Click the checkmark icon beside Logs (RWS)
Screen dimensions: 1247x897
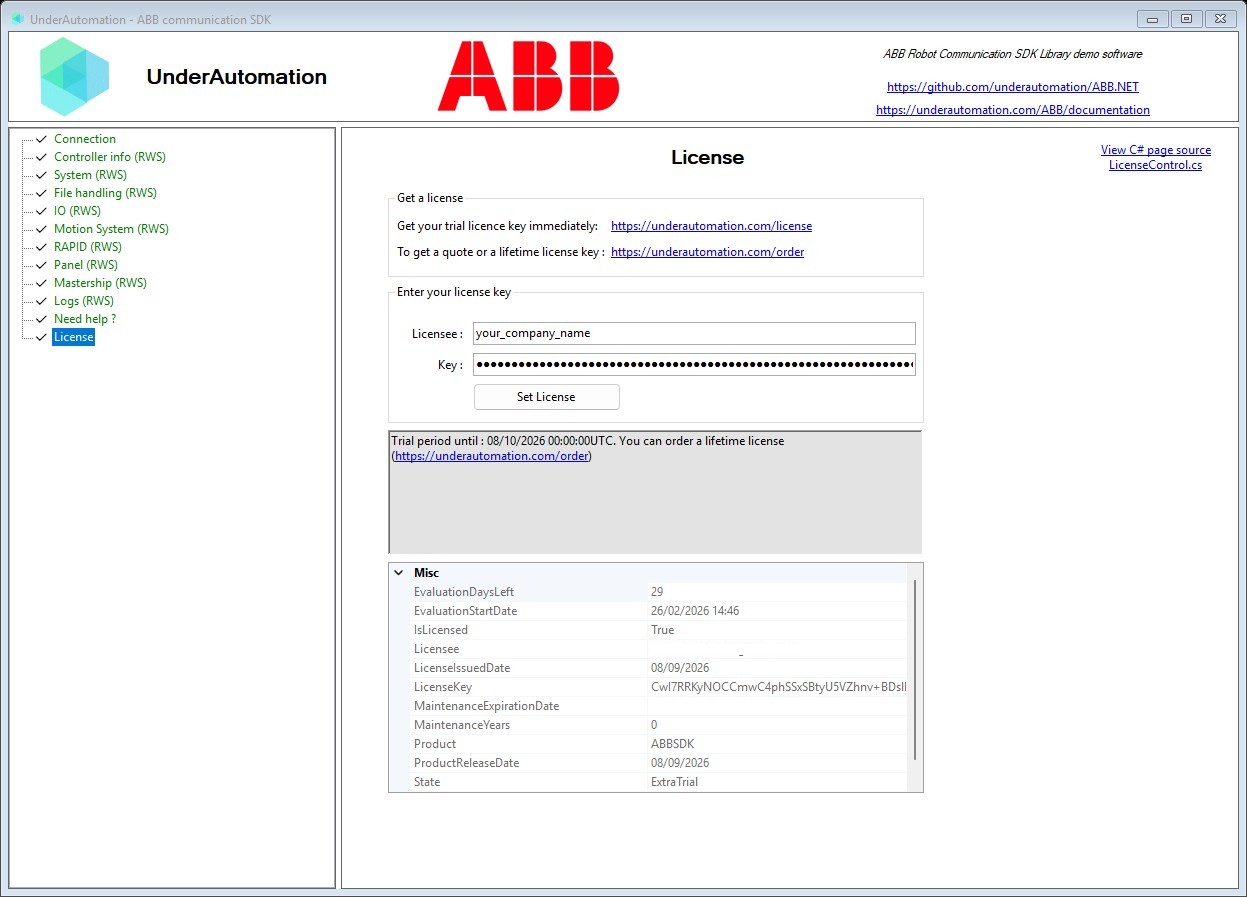[42, 301]
